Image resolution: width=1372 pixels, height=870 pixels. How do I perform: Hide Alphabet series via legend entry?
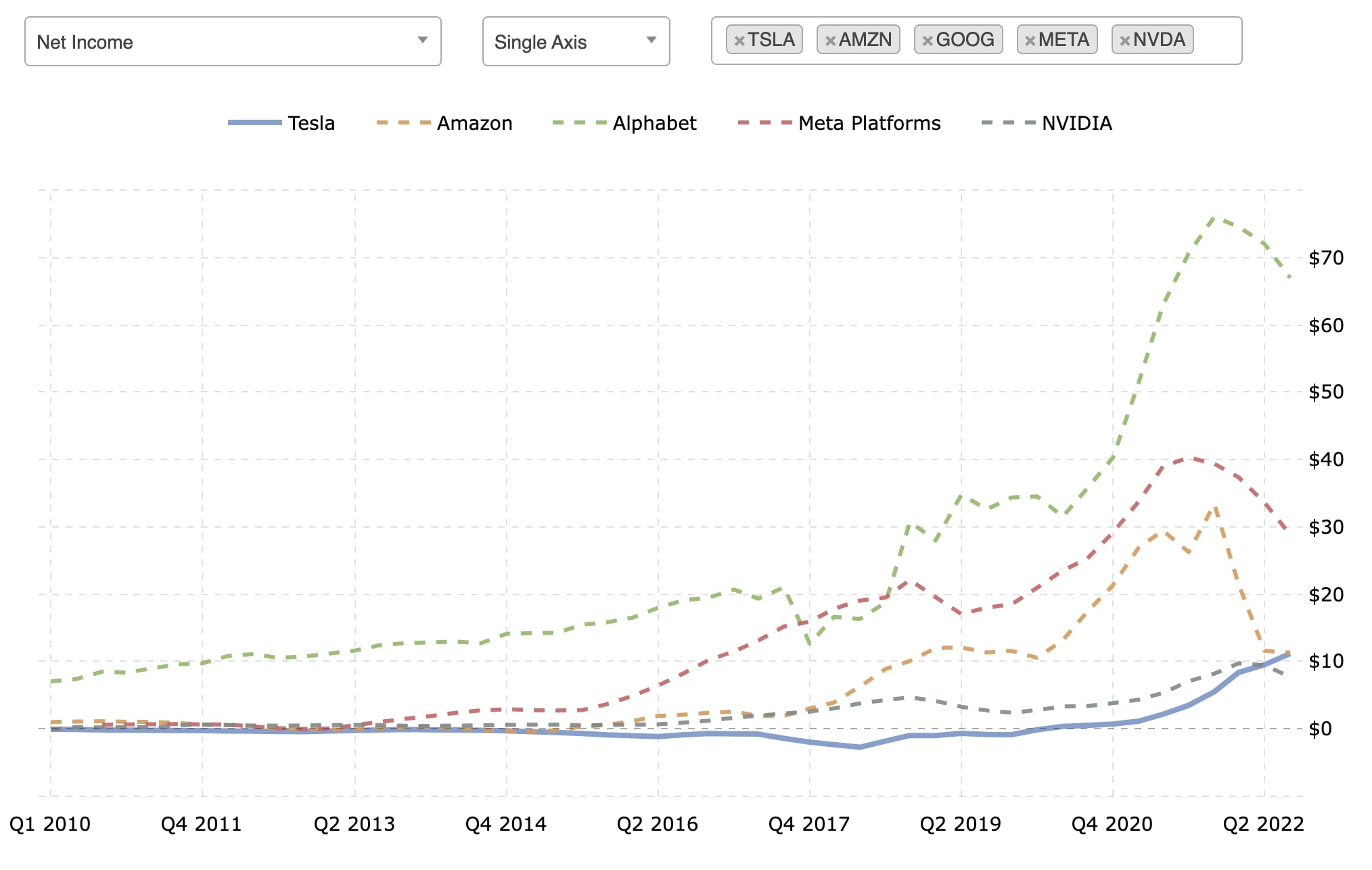pyautogui.click(x=654, y=123)
